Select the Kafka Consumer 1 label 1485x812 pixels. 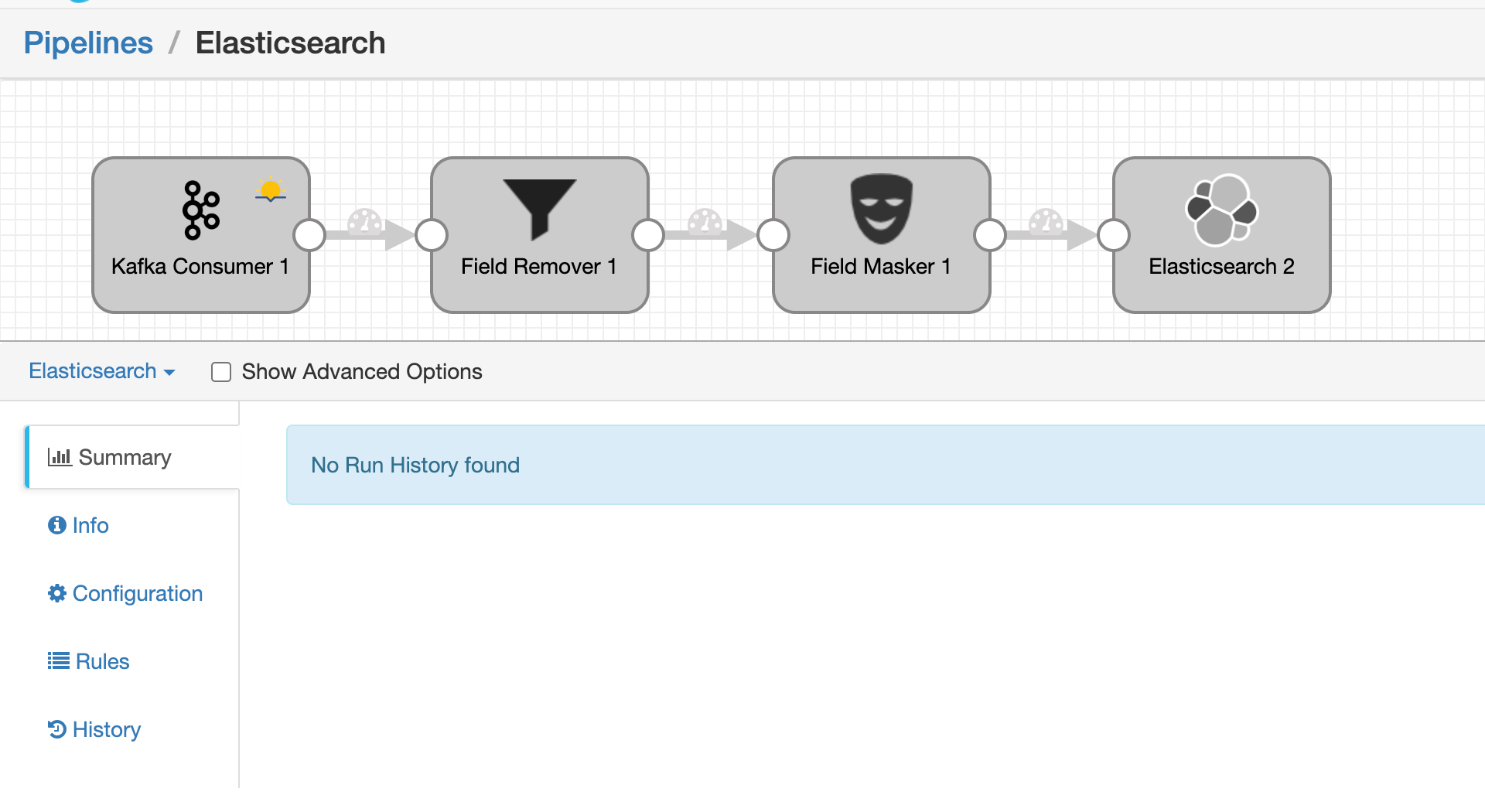tap(200, 267)
